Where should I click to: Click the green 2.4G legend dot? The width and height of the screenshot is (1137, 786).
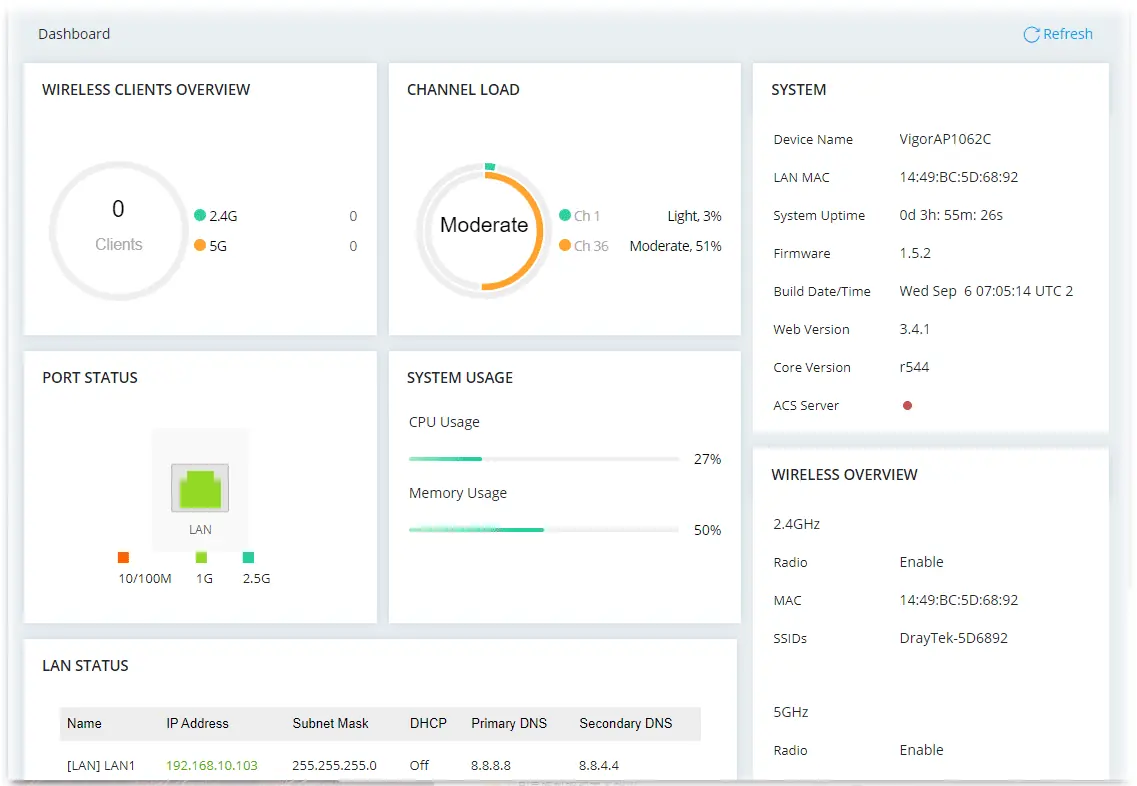coord(200,215)
